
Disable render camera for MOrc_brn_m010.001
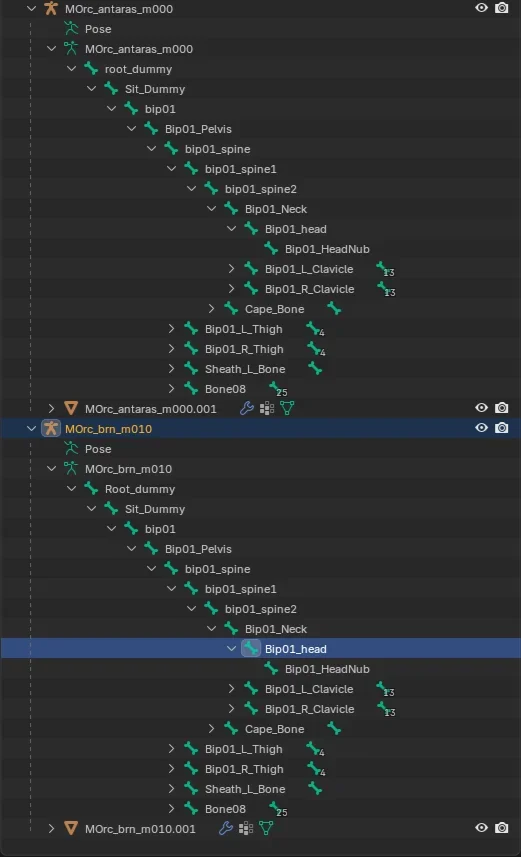[x=501, y=827]
